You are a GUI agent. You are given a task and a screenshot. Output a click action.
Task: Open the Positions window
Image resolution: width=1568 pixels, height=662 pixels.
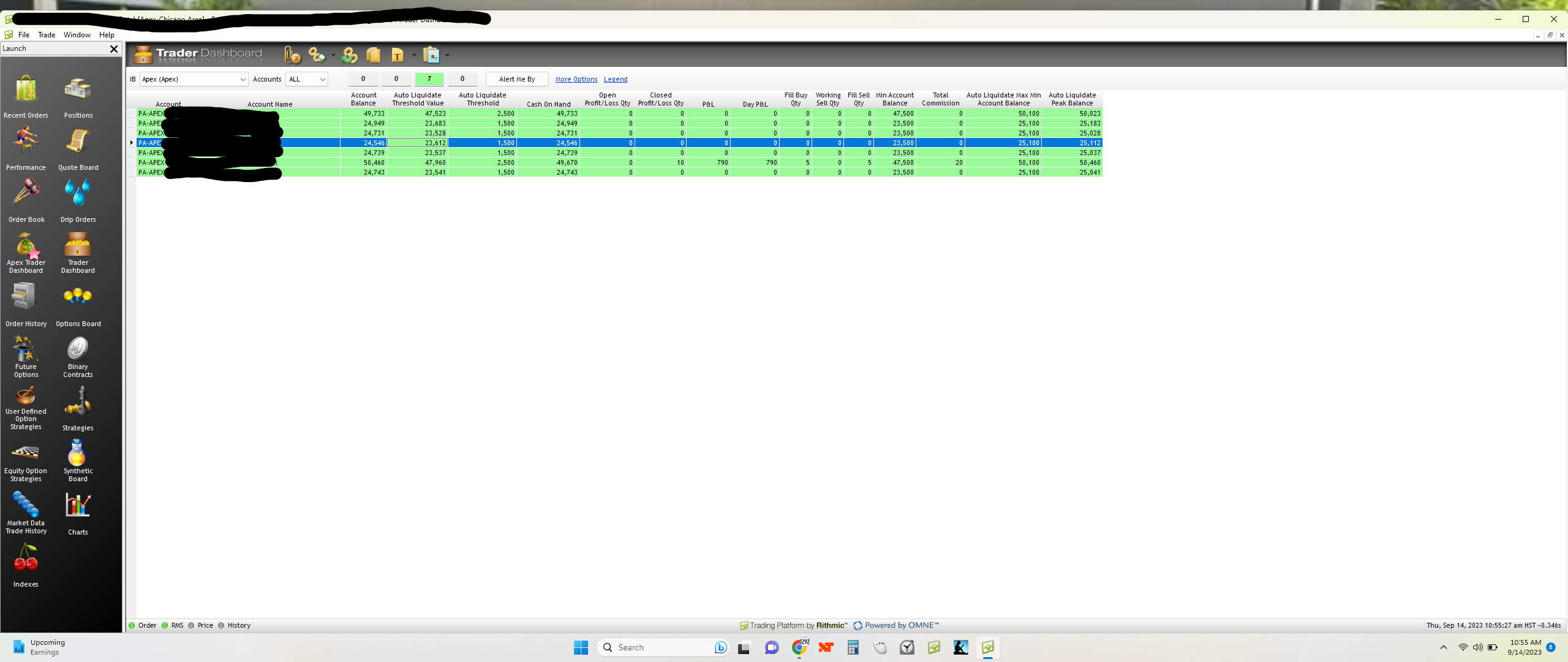point(78,97)
